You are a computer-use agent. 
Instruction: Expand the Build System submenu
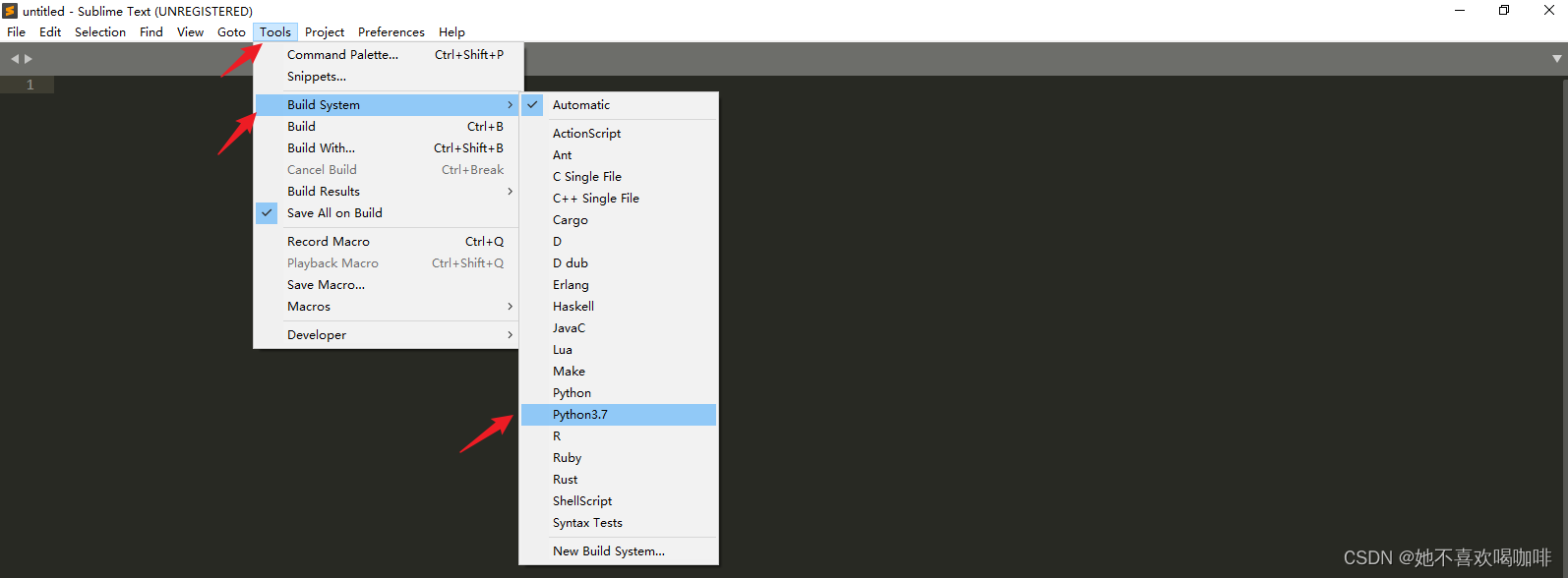(x=389, y=104)
